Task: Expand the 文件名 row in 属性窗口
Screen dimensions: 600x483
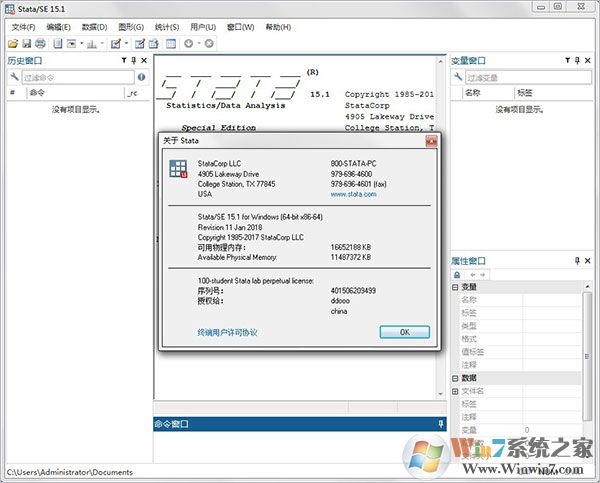Action: [x=455, y=391]
